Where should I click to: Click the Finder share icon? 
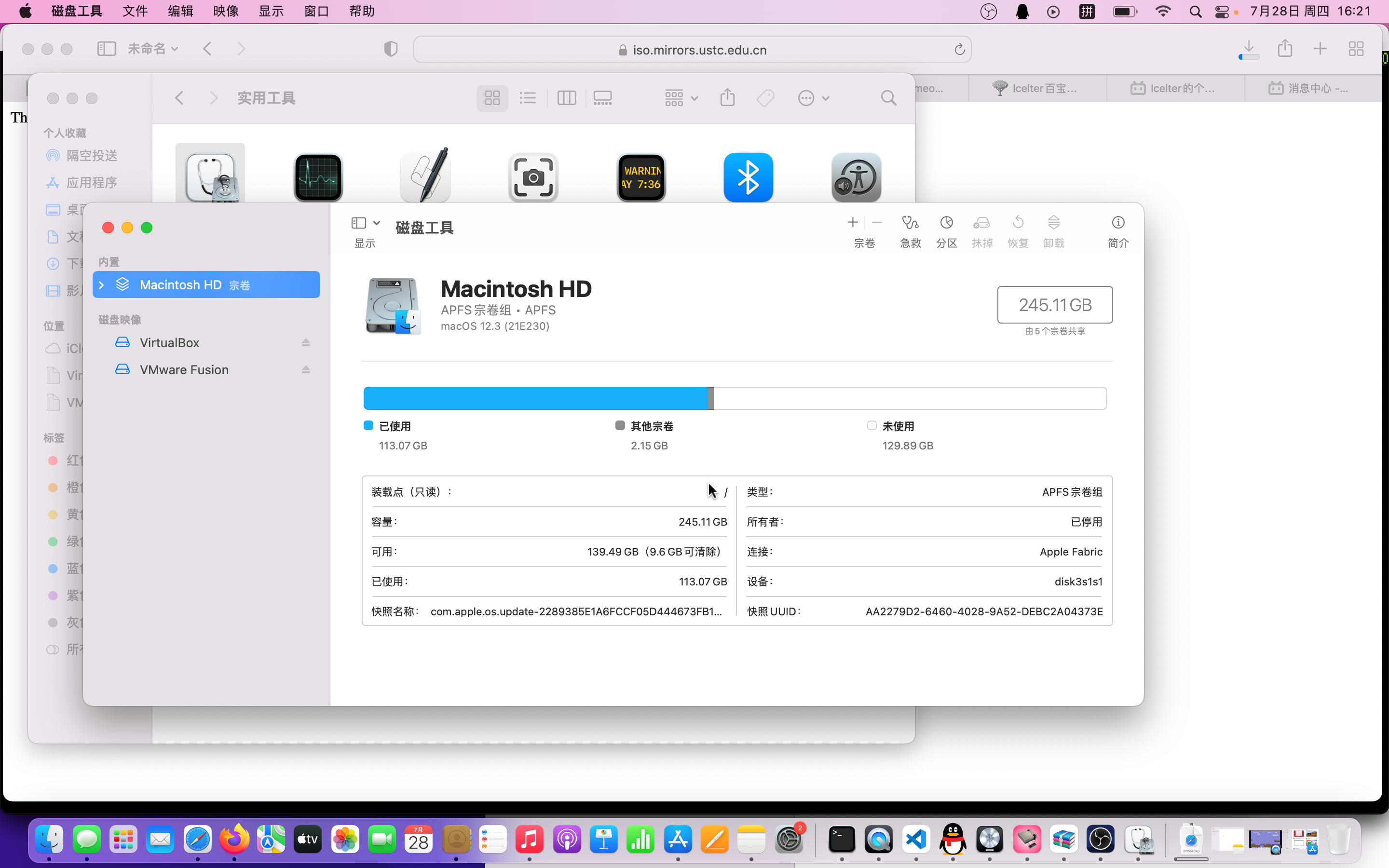click(727, 97)
